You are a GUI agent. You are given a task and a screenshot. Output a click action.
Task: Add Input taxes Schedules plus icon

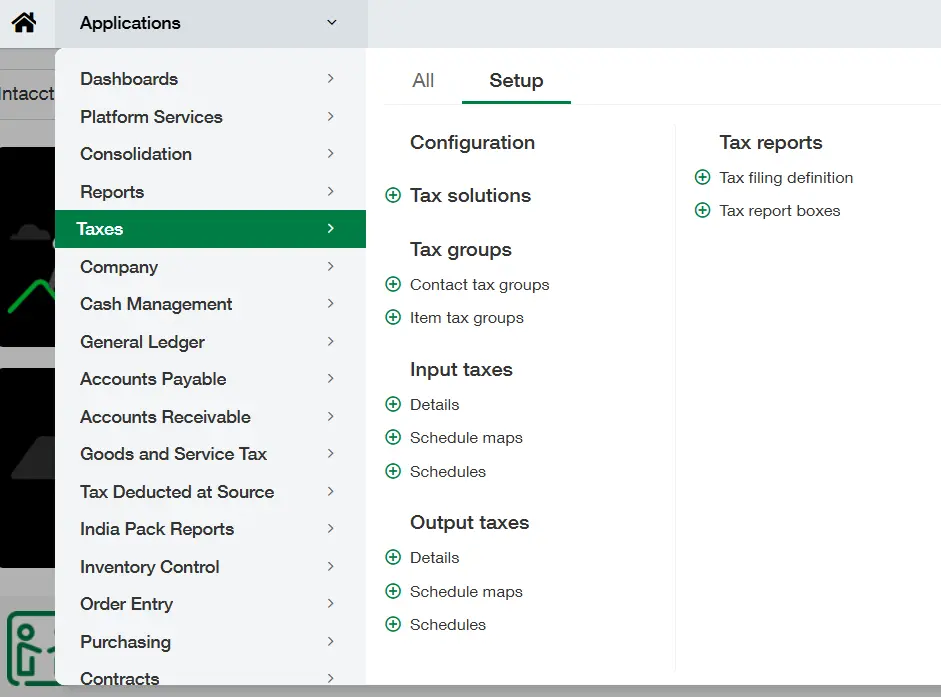393,471
